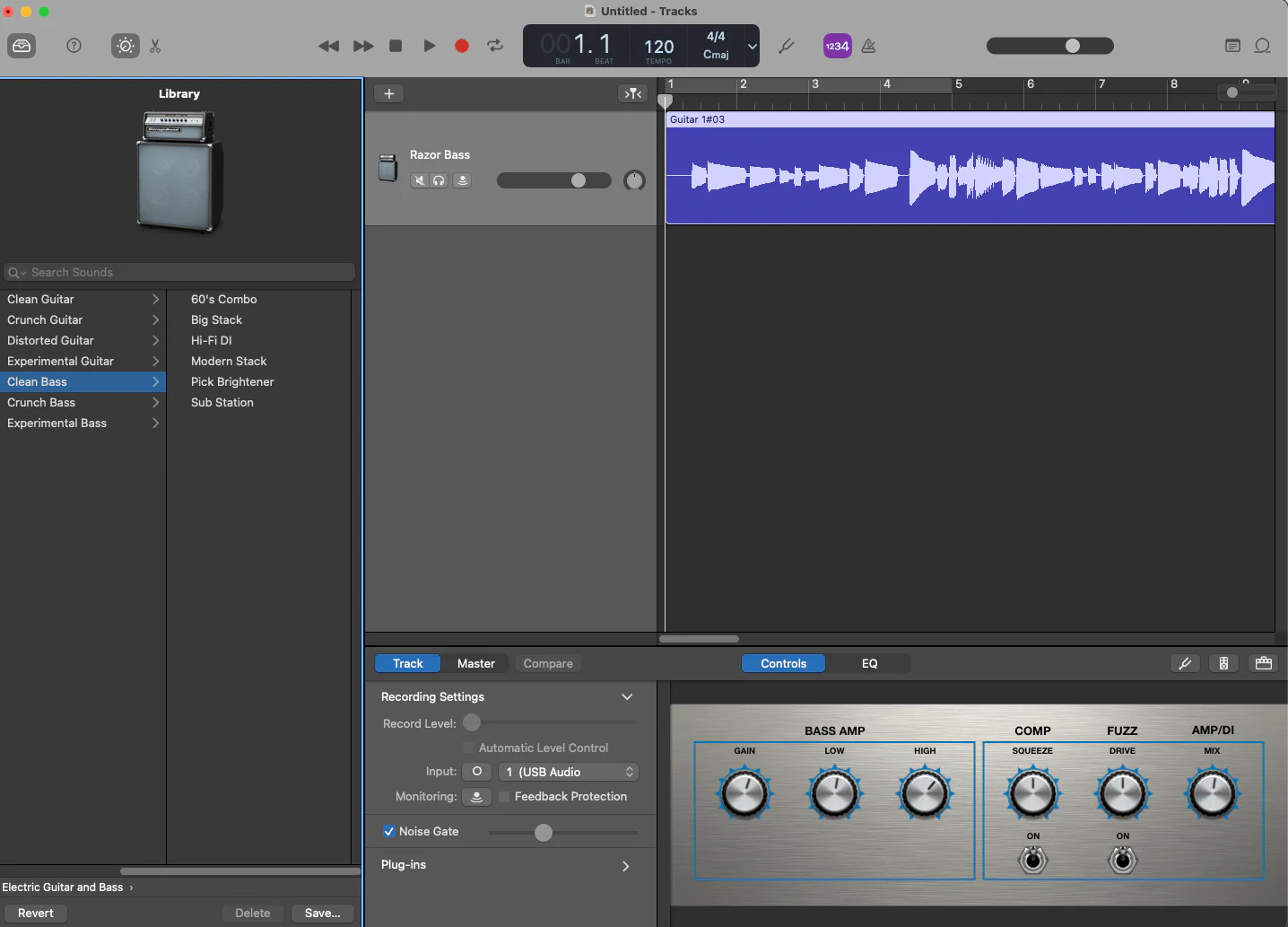Viewport: 1288px width, 927px height.
Task: Expand the Plug-ins section
Action: [625, 866]
